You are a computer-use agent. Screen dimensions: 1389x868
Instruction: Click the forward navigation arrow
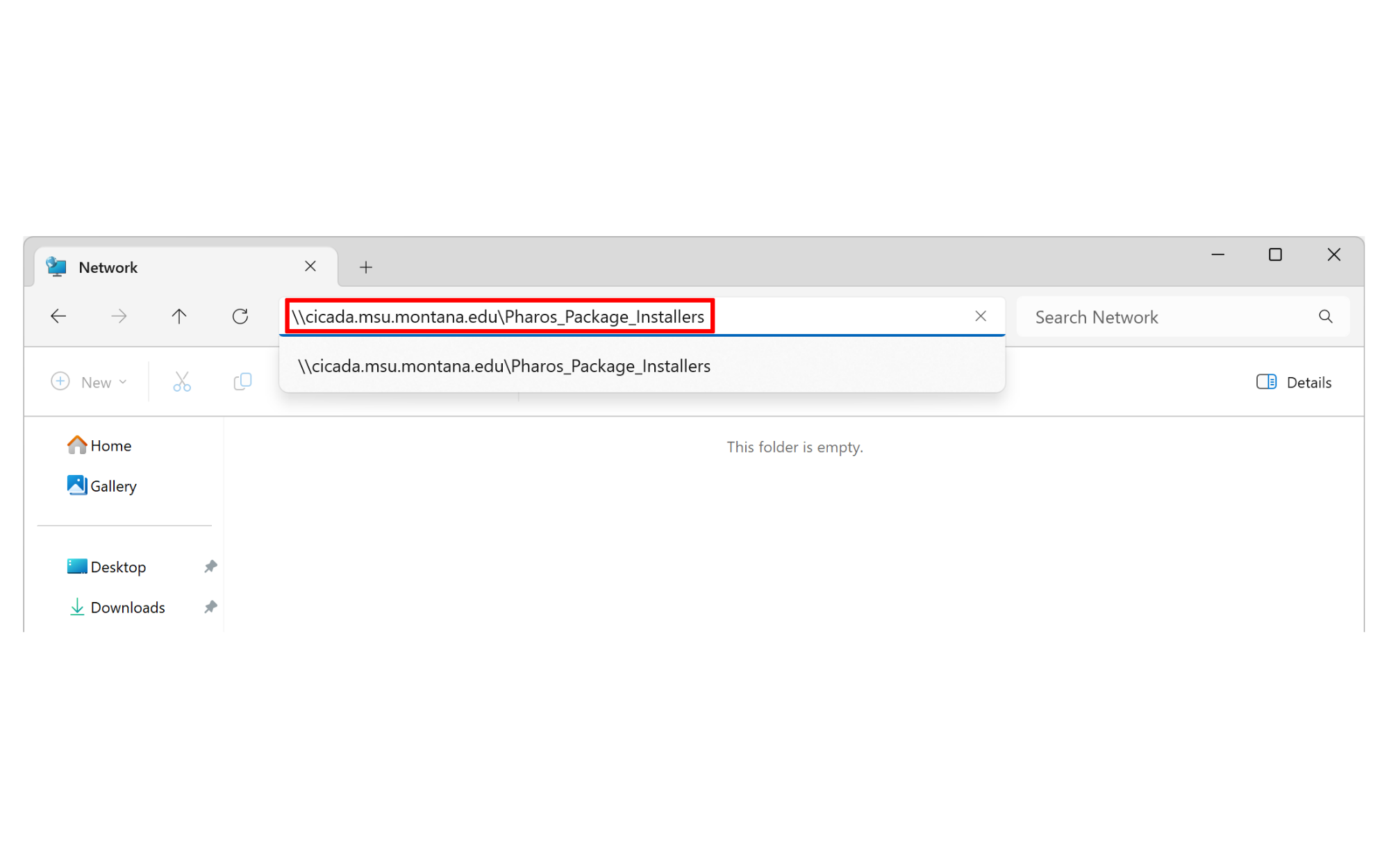click(119, 317)
